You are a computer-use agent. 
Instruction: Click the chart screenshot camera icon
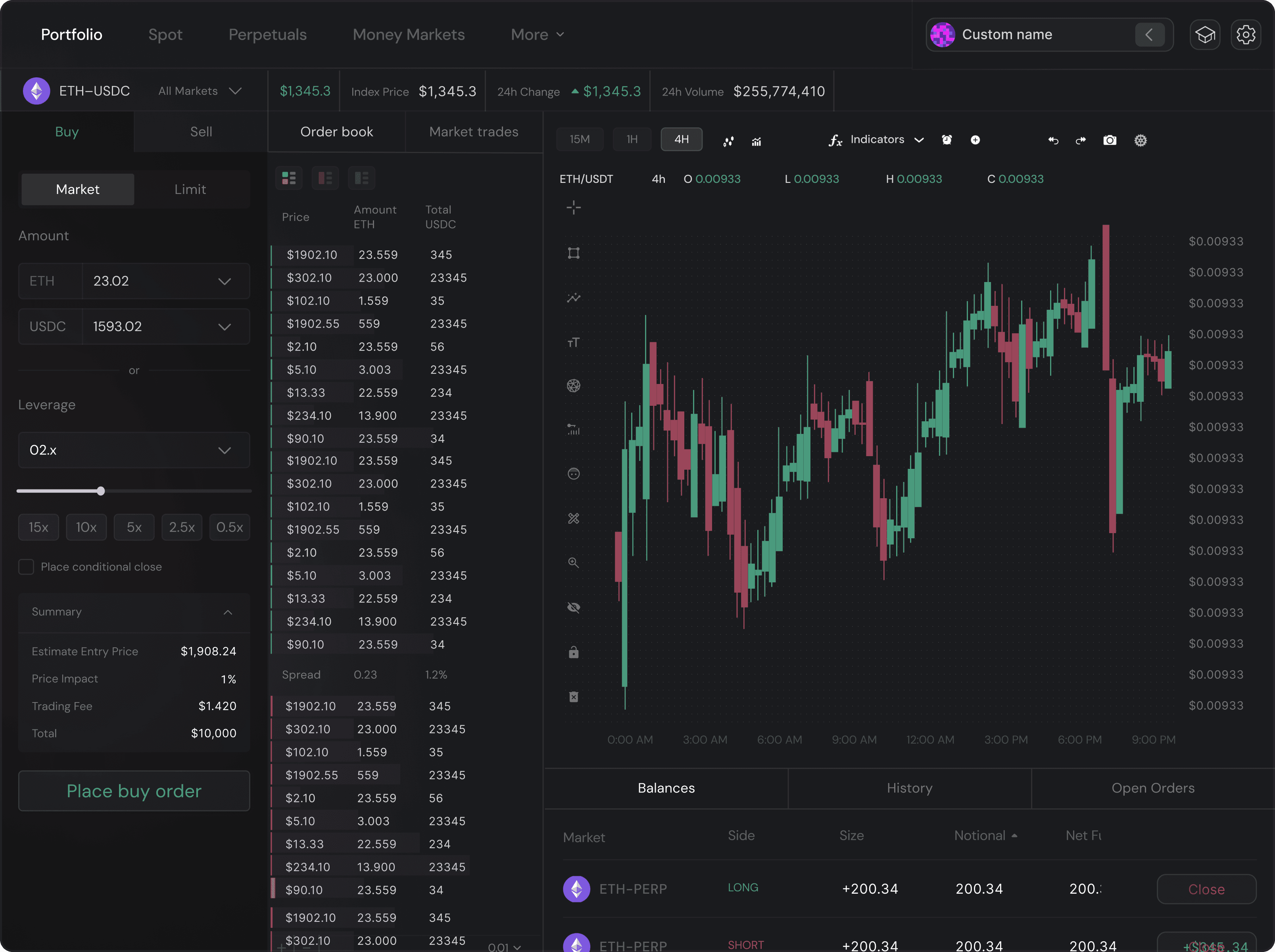(1109, 140)
